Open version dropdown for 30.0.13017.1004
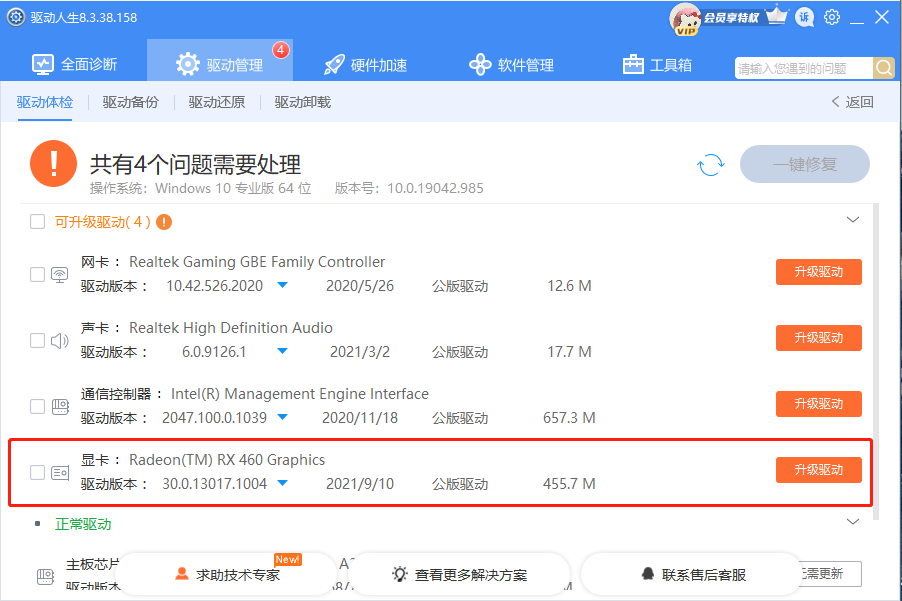Image resolution: width=902 pixels, height=601 pixels. point(282,483)
